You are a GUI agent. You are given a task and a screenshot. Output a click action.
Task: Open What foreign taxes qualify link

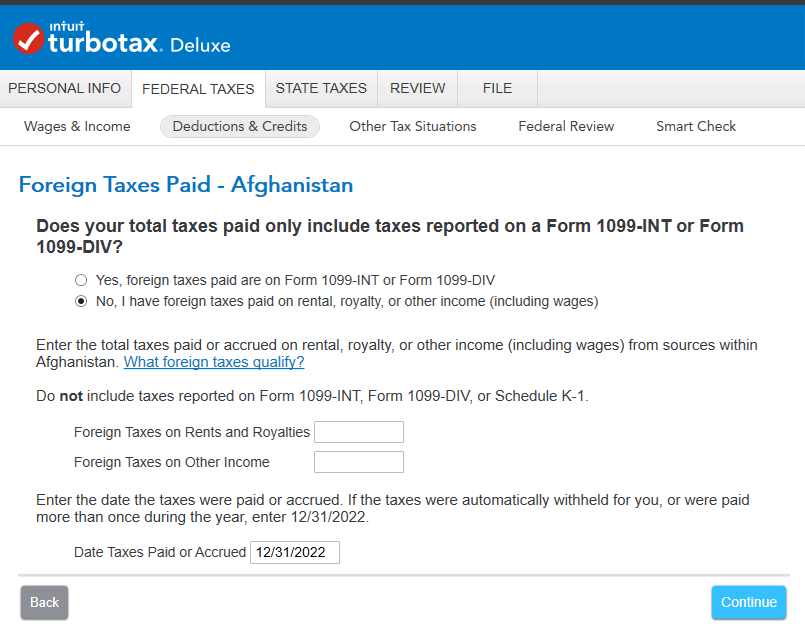[x=214, y=362]
